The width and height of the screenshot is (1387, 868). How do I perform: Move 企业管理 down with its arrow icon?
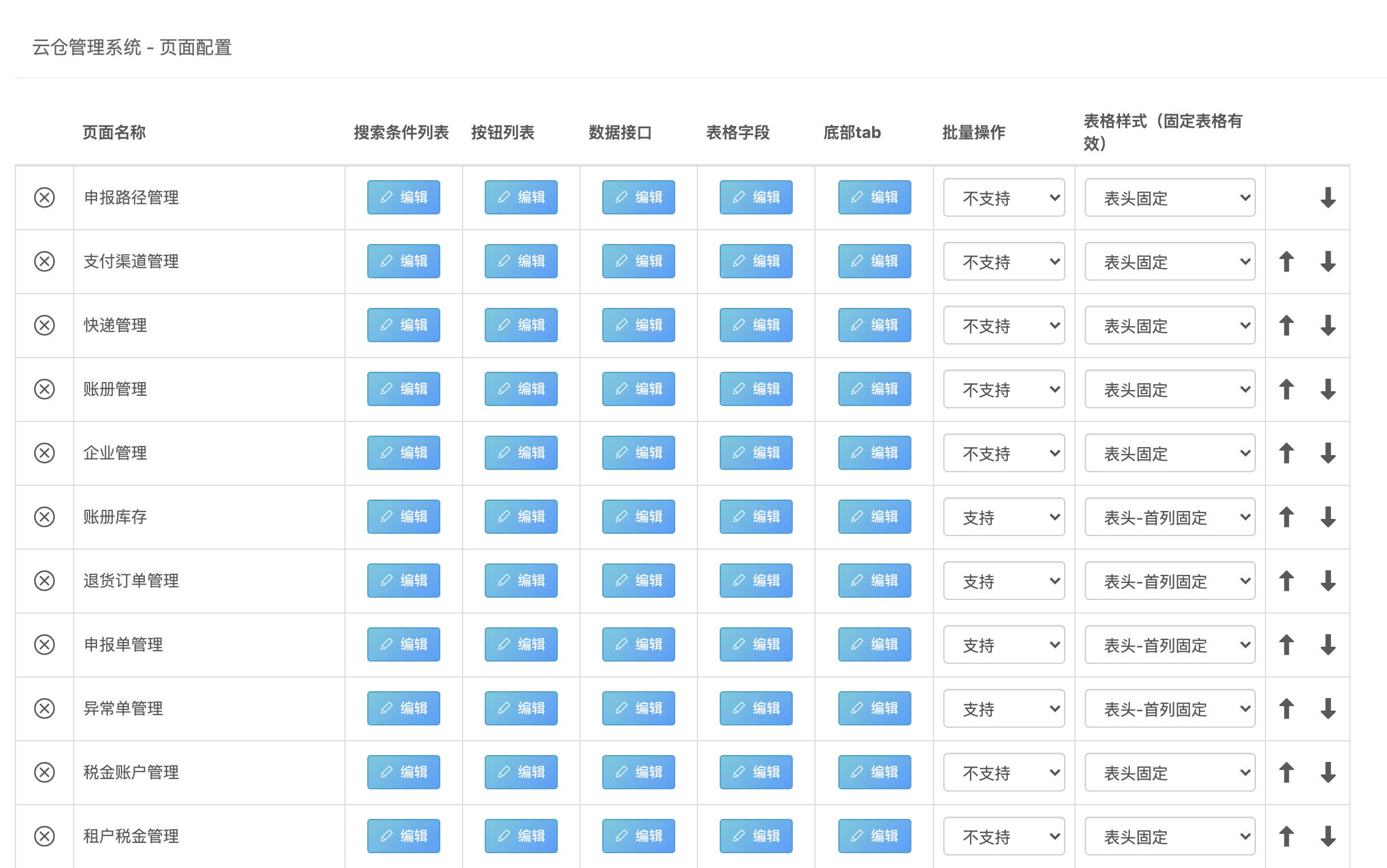click(1327, 453)
